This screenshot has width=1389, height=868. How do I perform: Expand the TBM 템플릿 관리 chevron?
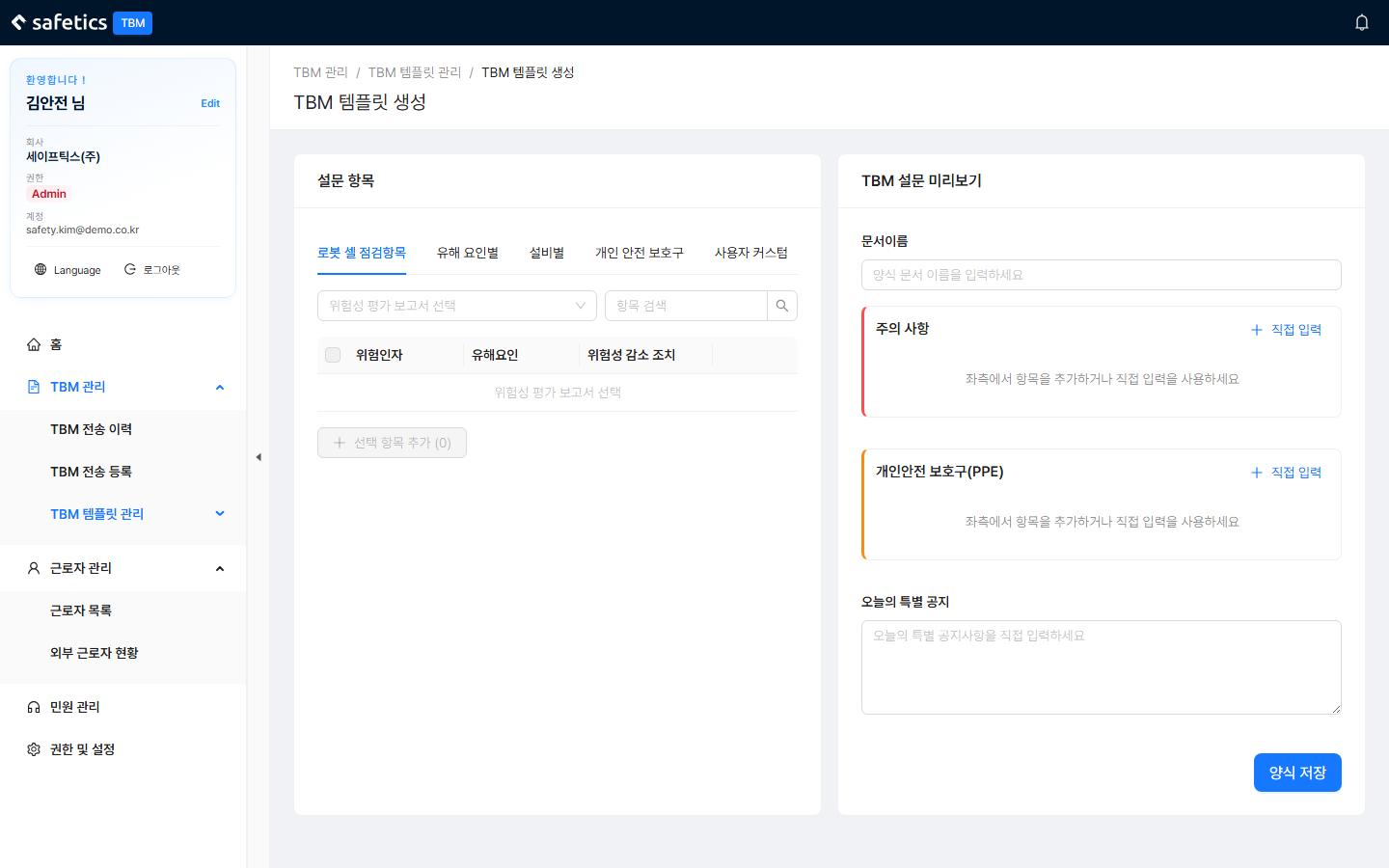point(220,514)
